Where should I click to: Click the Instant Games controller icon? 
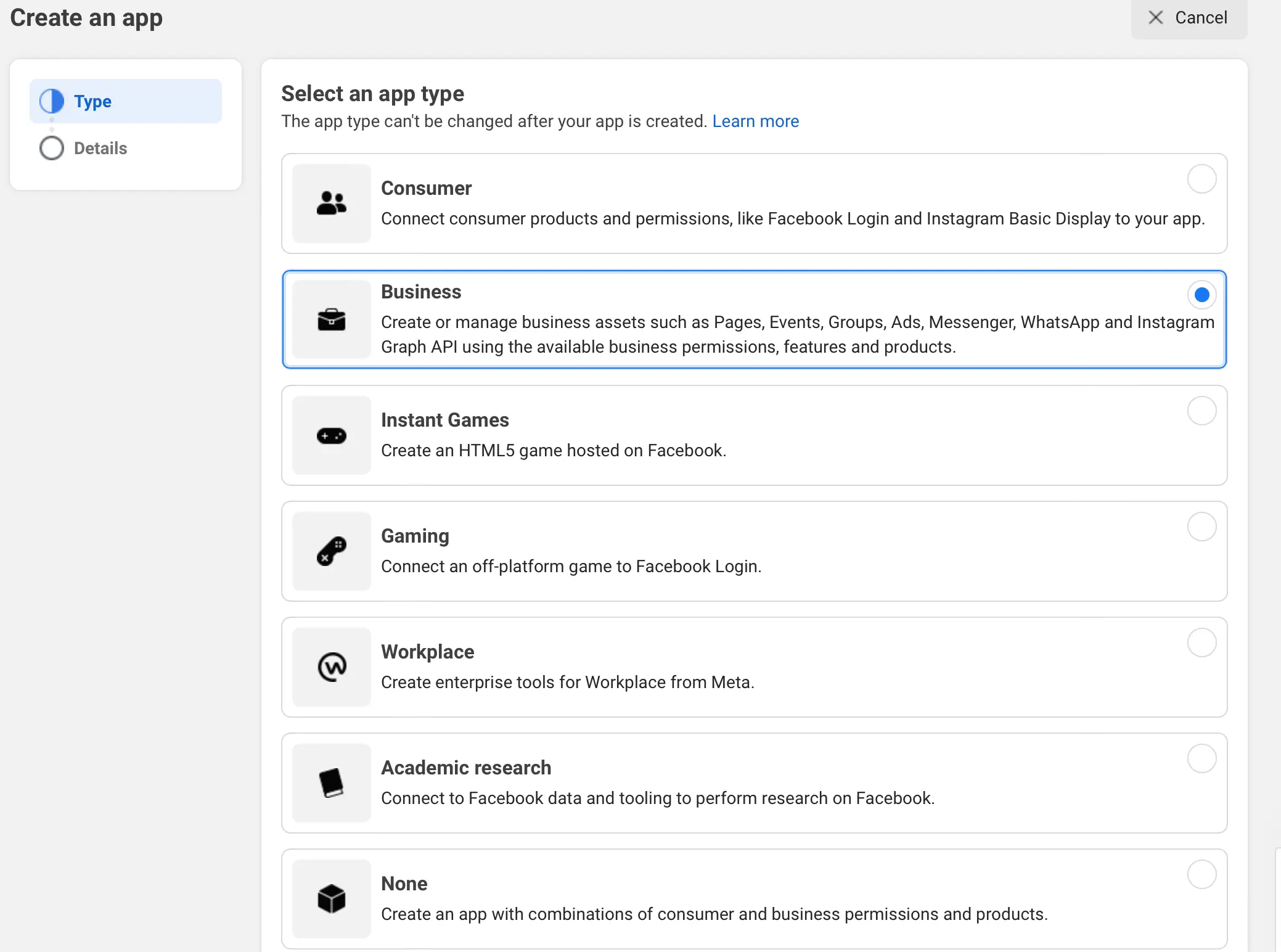click(331, 436)
